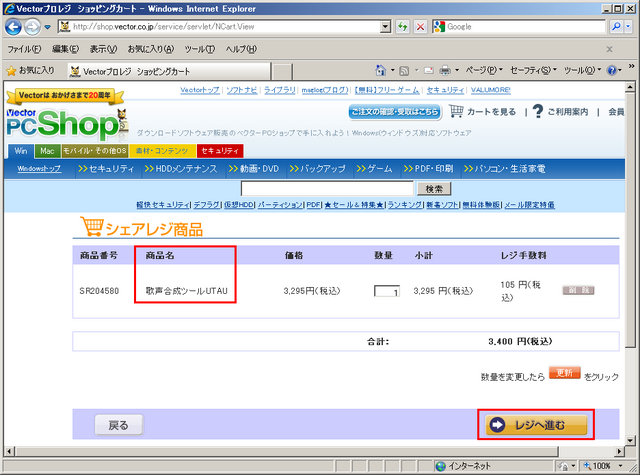
Task: Click the Home icon in command bar
Action: click(380, 71)
